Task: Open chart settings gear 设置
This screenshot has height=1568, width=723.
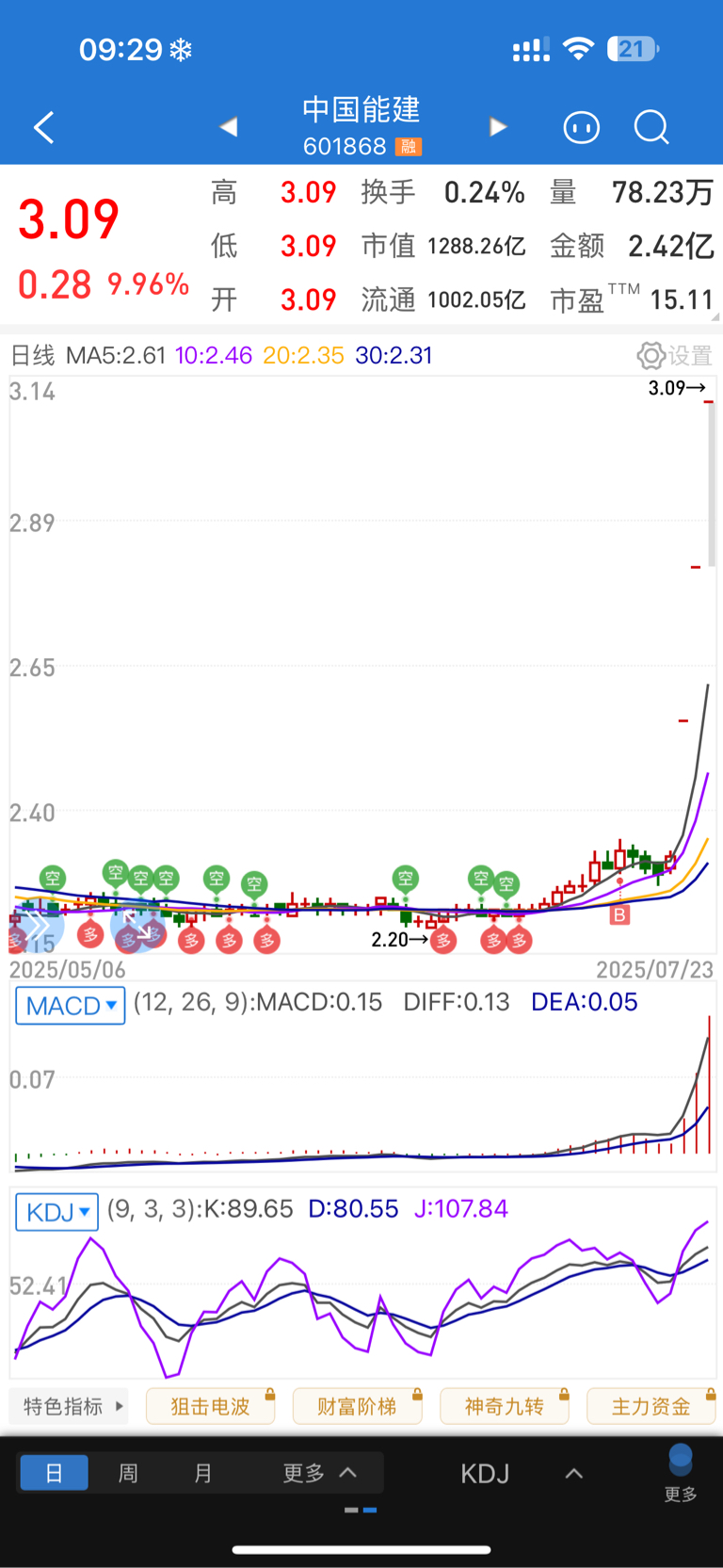Action: [674, 356]
